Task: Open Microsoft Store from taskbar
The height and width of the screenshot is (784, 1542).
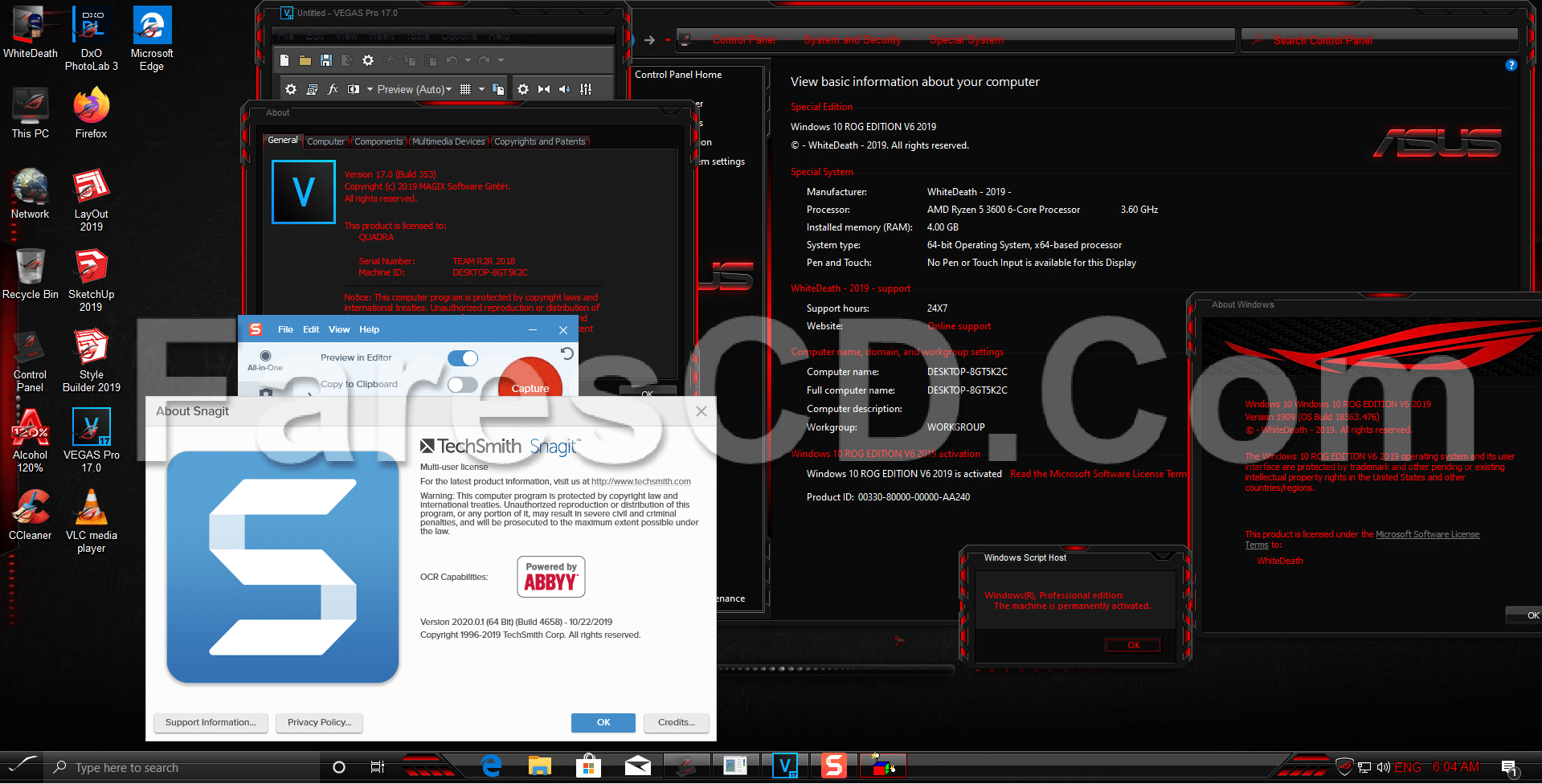Action: pos(588,766)
